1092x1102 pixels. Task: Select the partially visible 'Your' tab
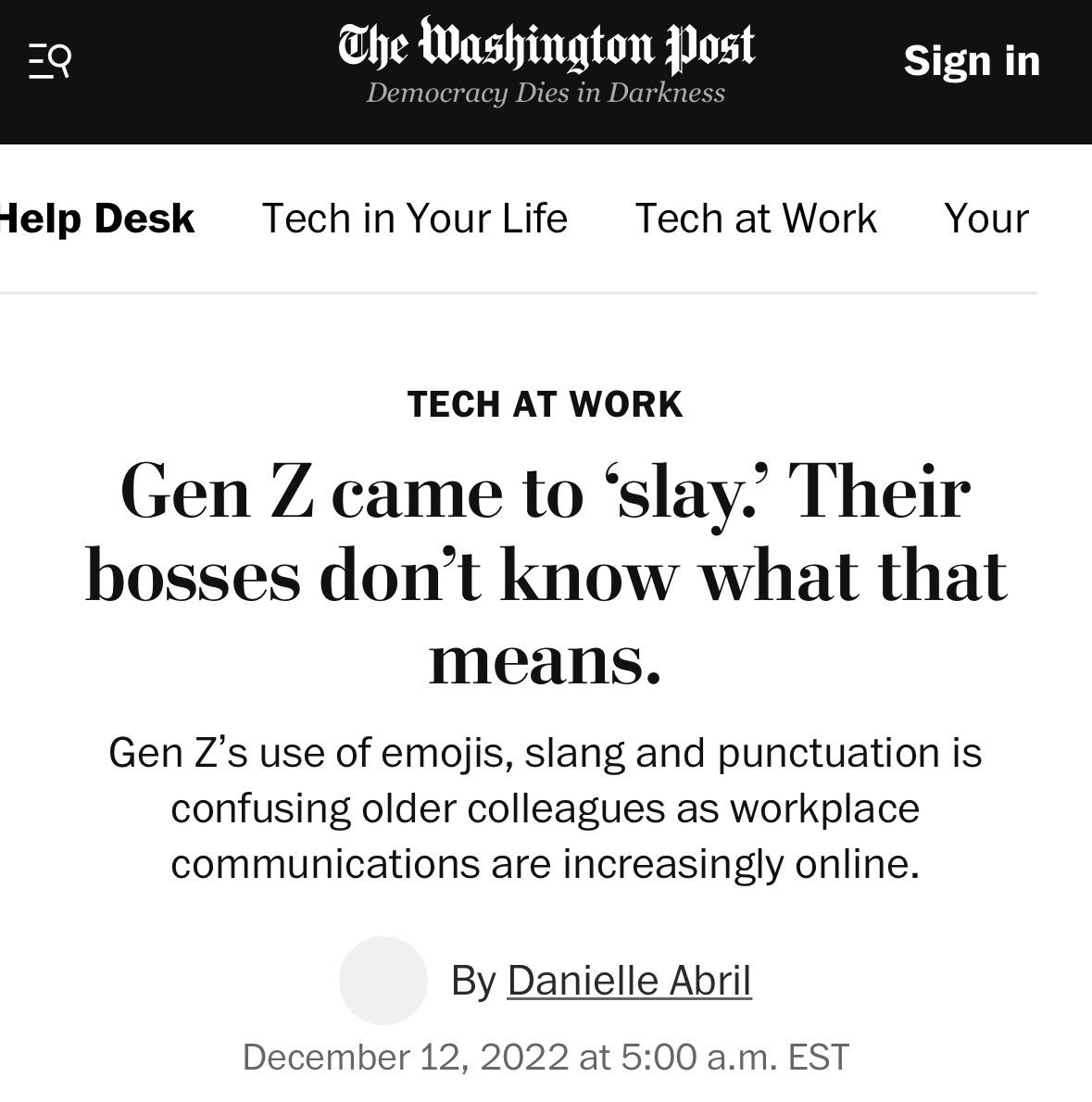tap(985, 219)
